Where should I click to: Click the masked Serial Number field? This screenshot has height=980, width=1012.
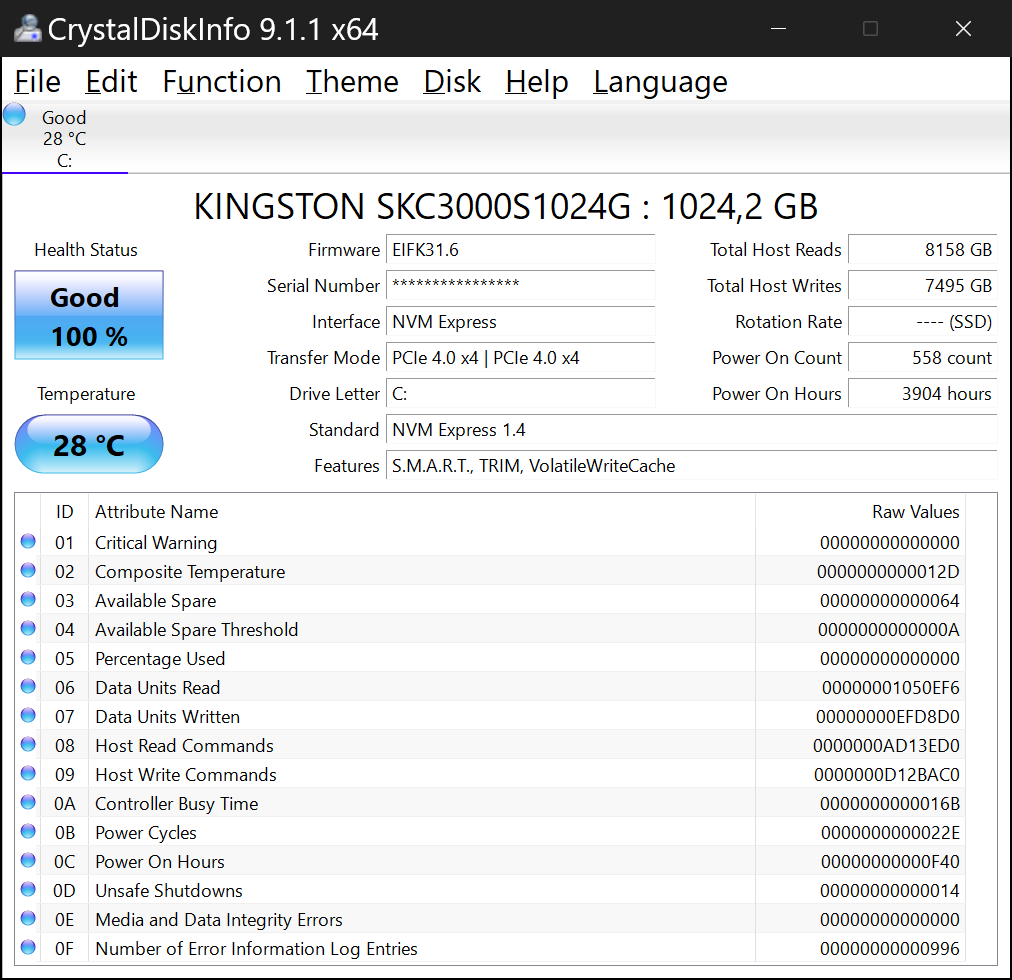(520, 286)
